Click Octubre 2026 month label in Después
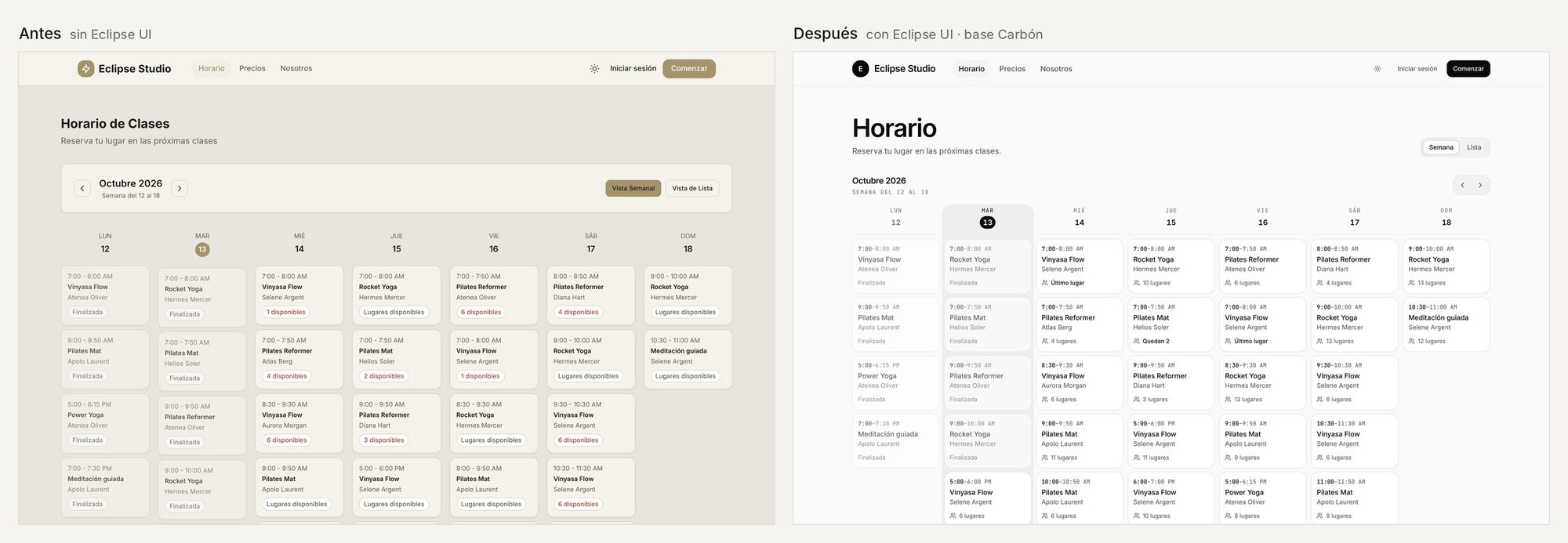This screenshot has width=1568, height=543. pyautogui.click(x=879, y=181)
